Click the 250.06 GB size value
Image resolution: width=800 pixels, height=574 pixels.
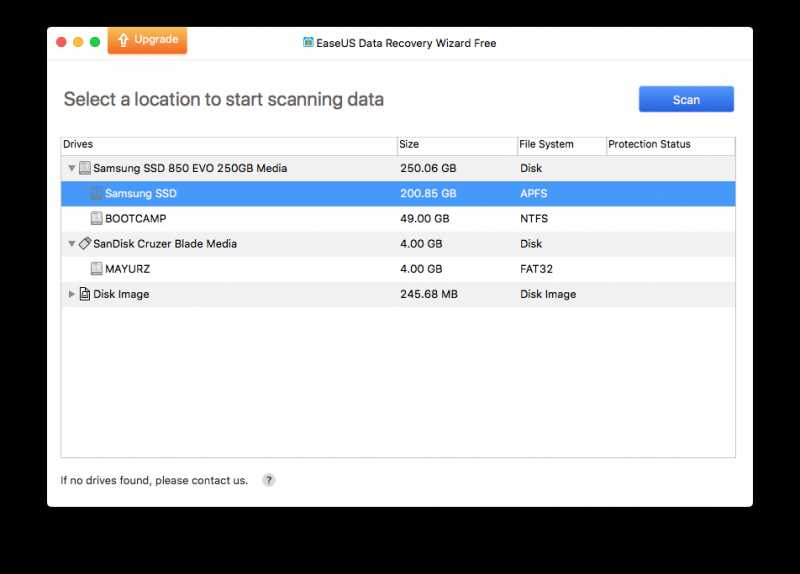(428, 168)
